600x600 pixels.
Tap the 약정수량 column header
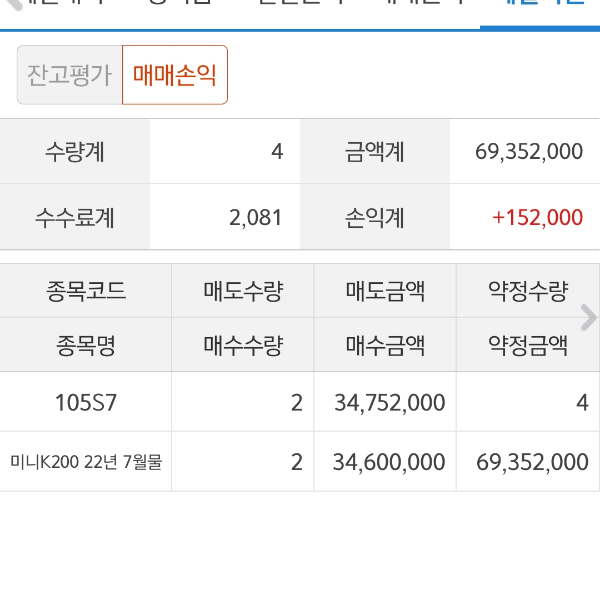point(527,292)
